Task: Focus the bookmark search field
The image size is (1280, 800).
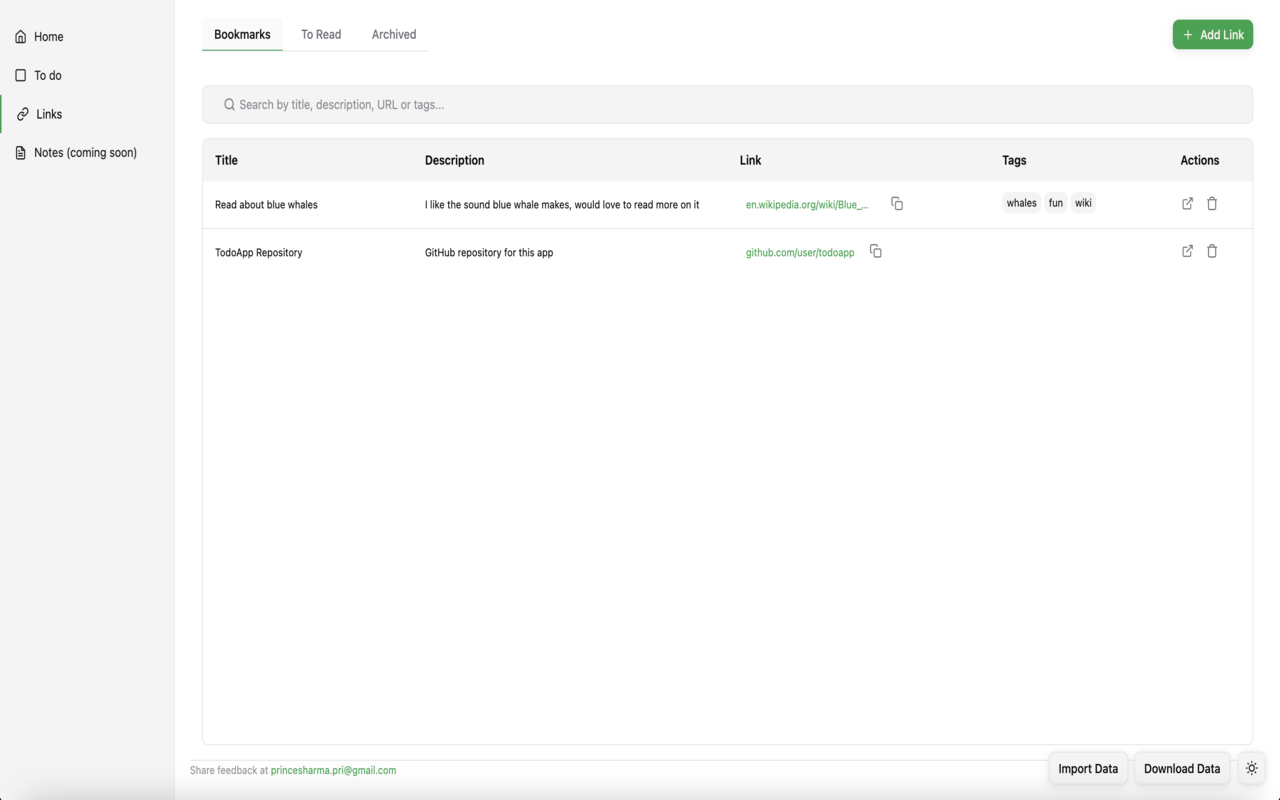Action: 727,104
